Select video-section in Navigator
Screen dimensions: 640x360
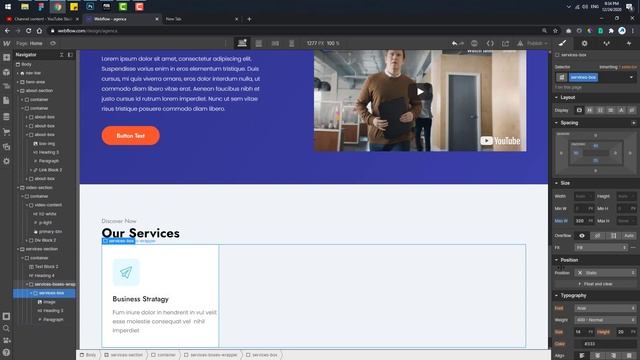click(x=39, y=187)
